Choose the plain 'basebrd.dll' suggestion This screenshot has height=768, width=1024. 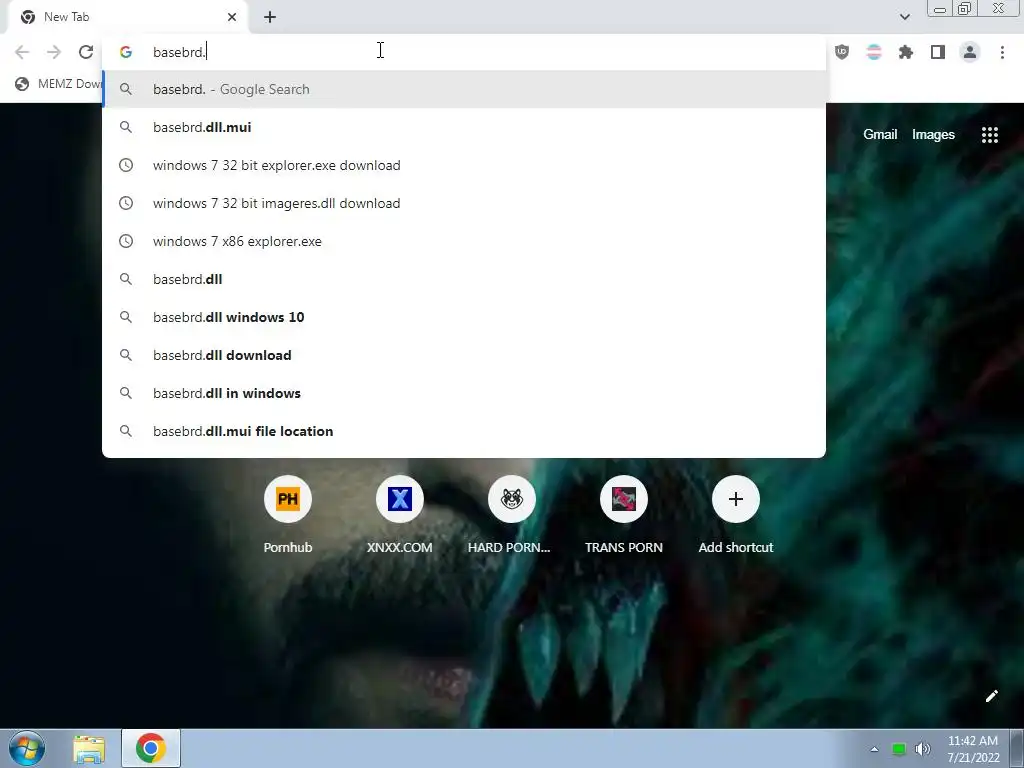(464, 280)
